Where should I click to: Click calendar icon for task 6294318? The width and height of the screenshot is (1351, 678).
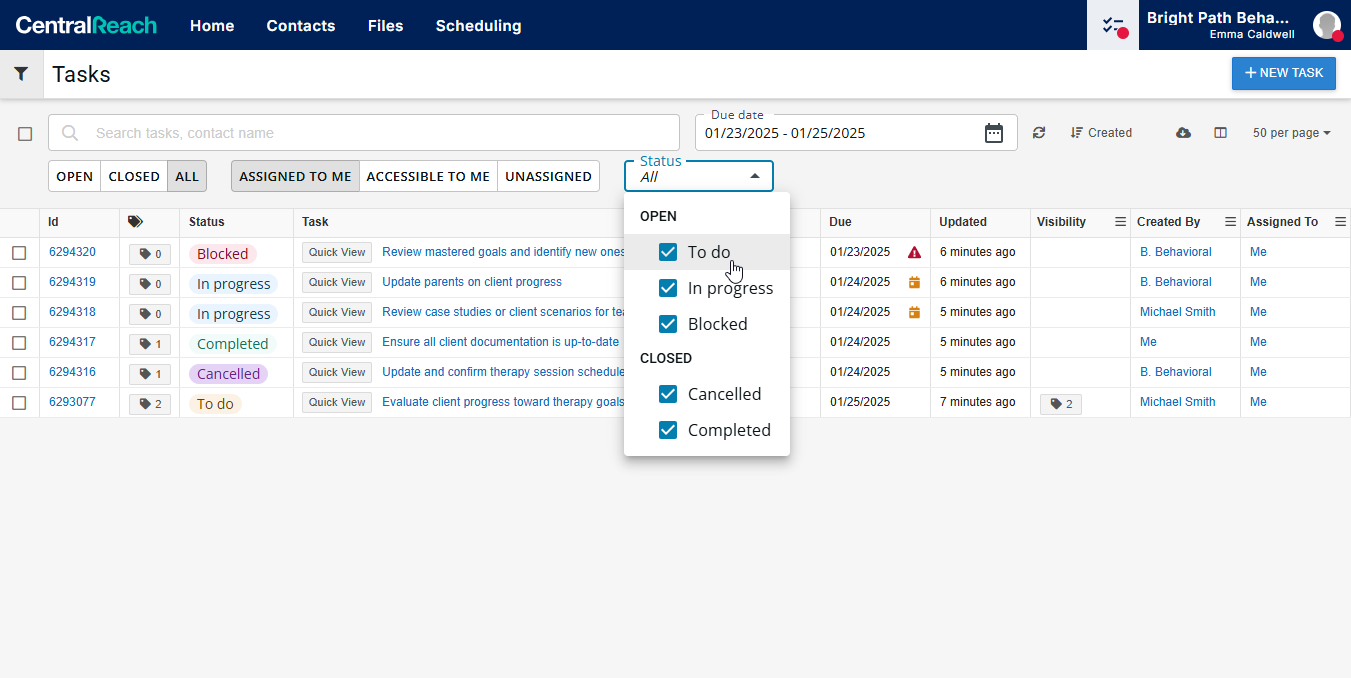(914, 312)
